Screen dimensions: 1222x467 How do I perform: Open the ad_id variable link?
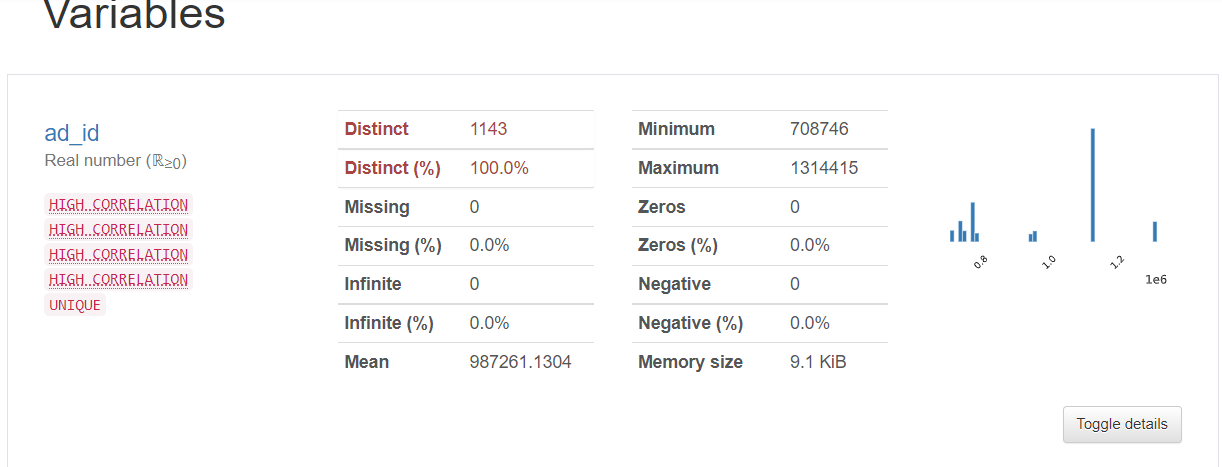(x=72, y=133)
